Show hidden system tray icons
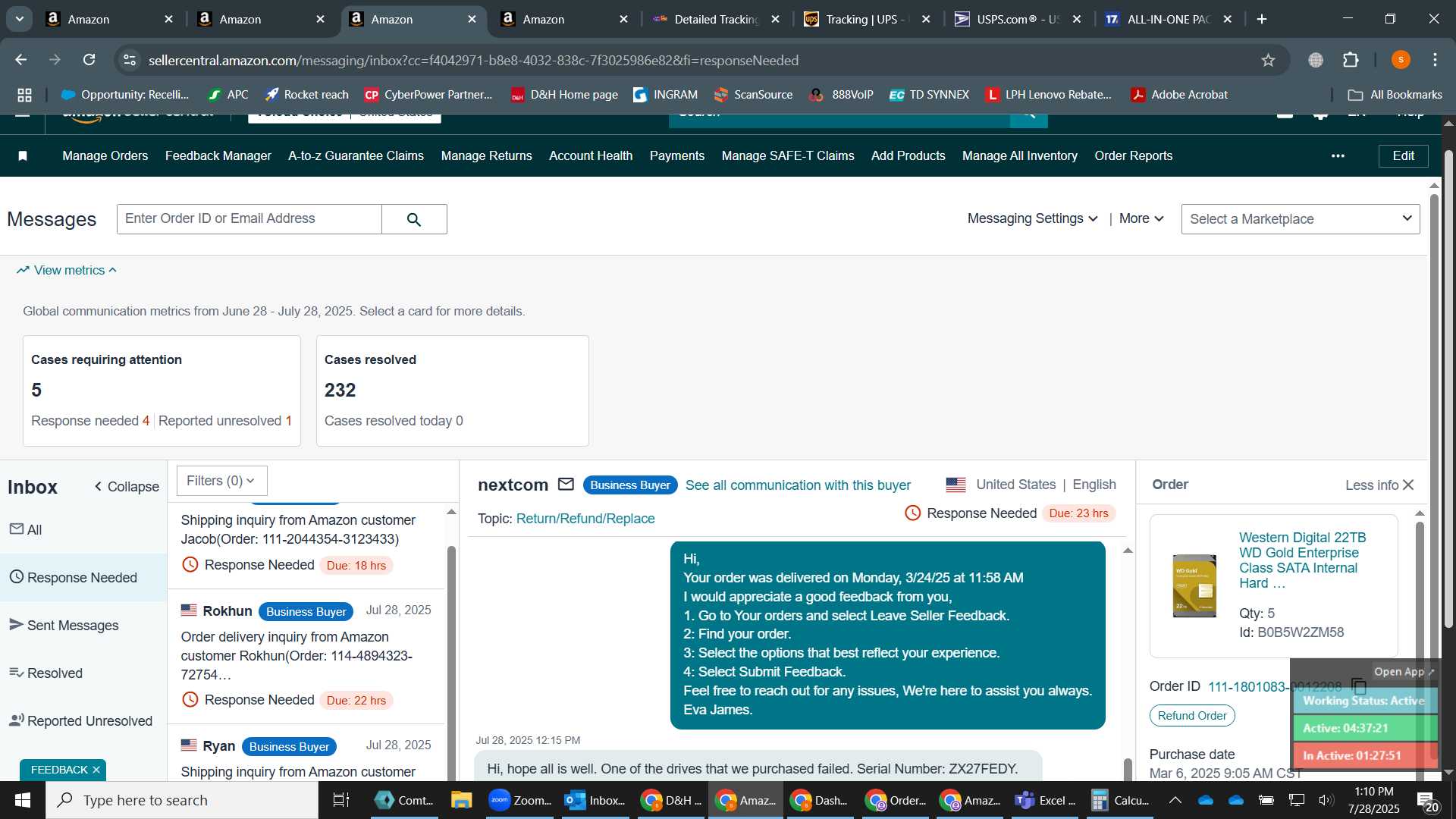Screen dimensions: 1456x819 (1175, 800)
